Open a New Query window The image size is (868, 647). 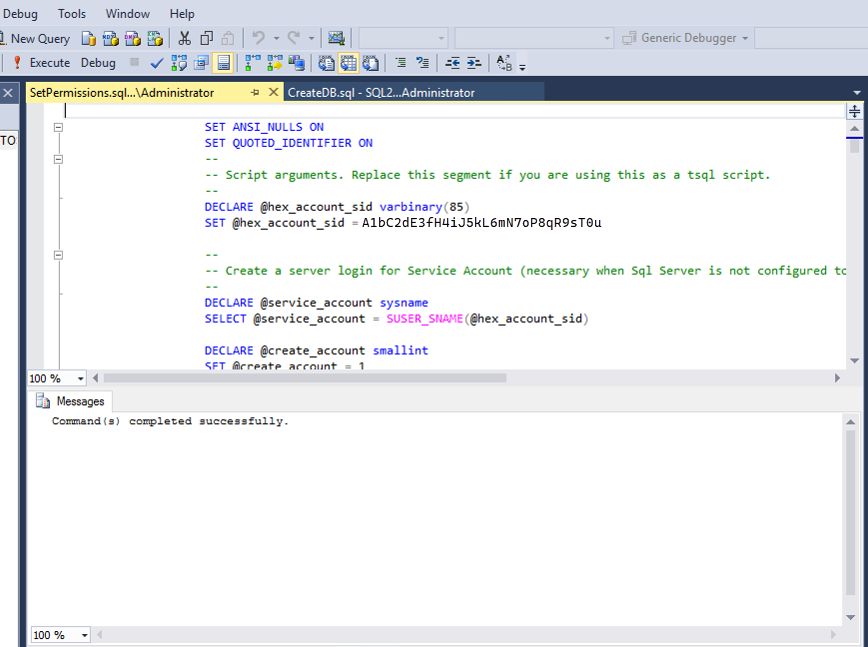click(x=42, y=38)
